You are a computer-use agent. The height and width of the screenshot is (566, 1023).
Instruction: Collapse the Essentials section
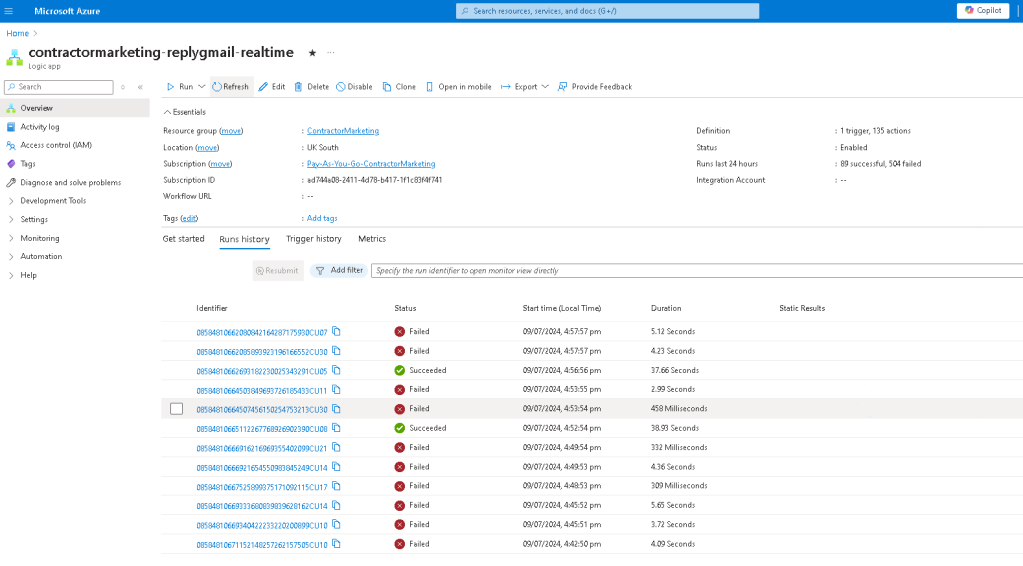185,112
